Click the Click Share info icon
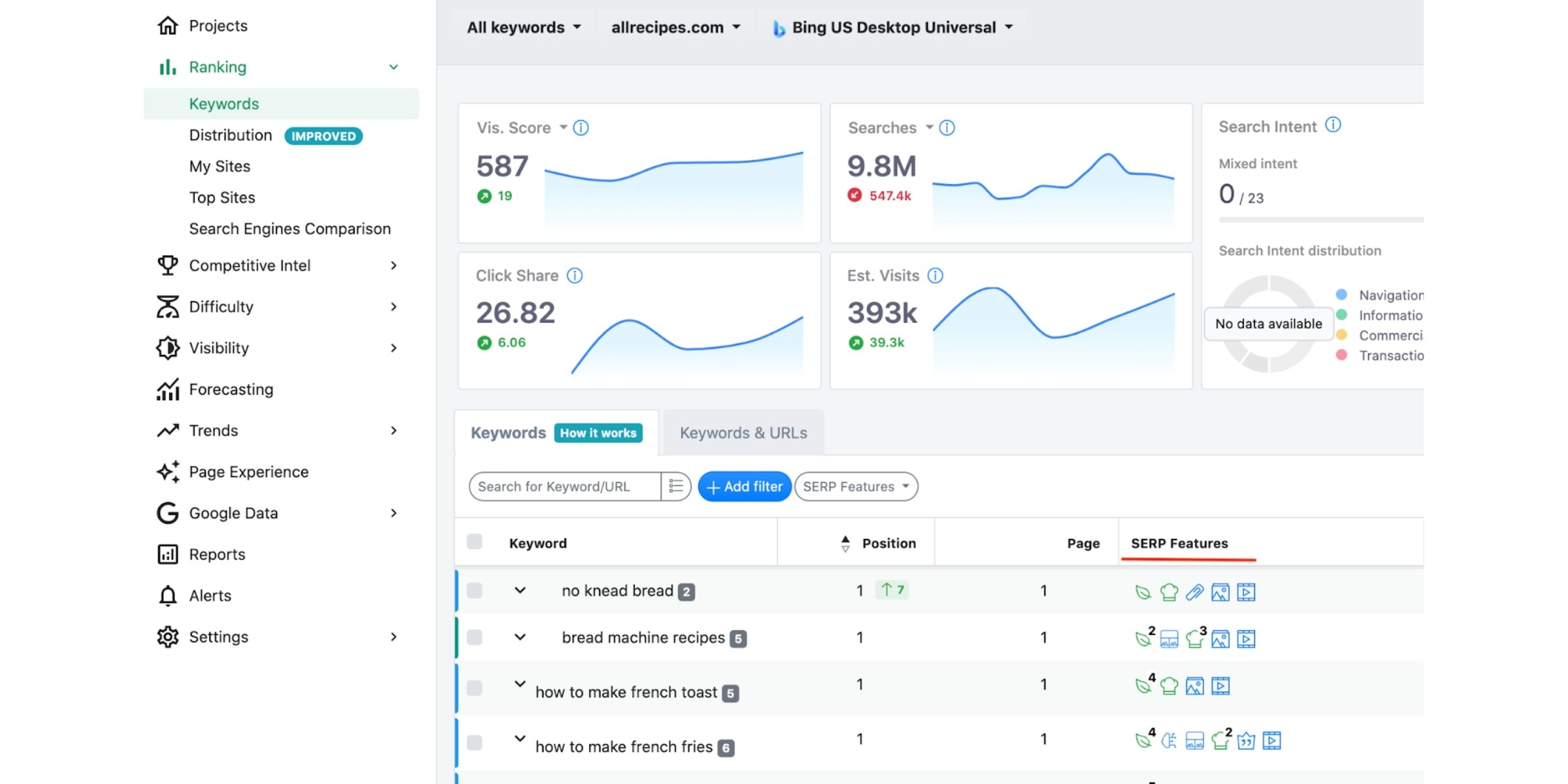 [575, 276]
